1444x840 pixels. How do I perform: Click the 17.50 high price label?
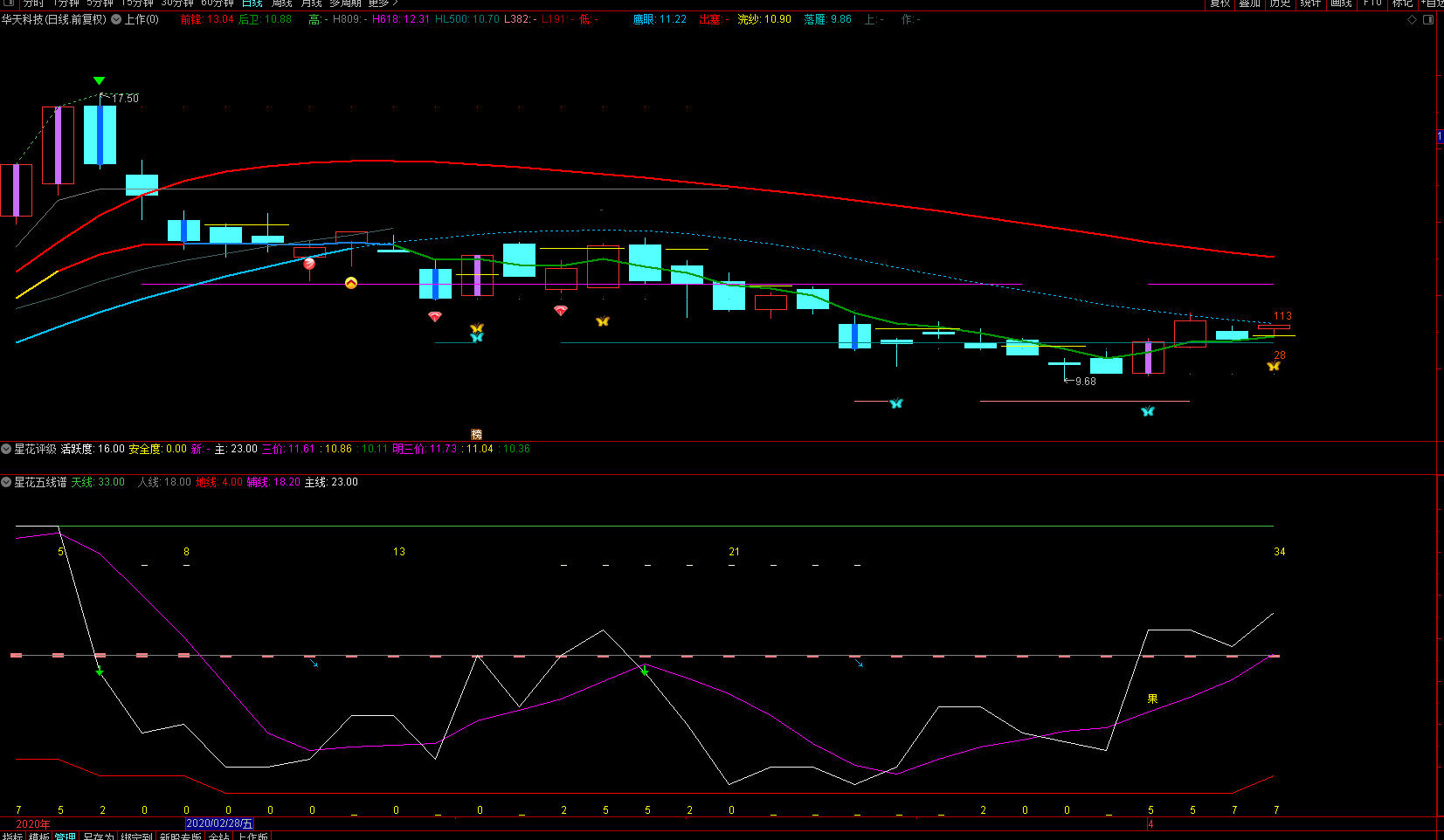(x=126, y=99)
